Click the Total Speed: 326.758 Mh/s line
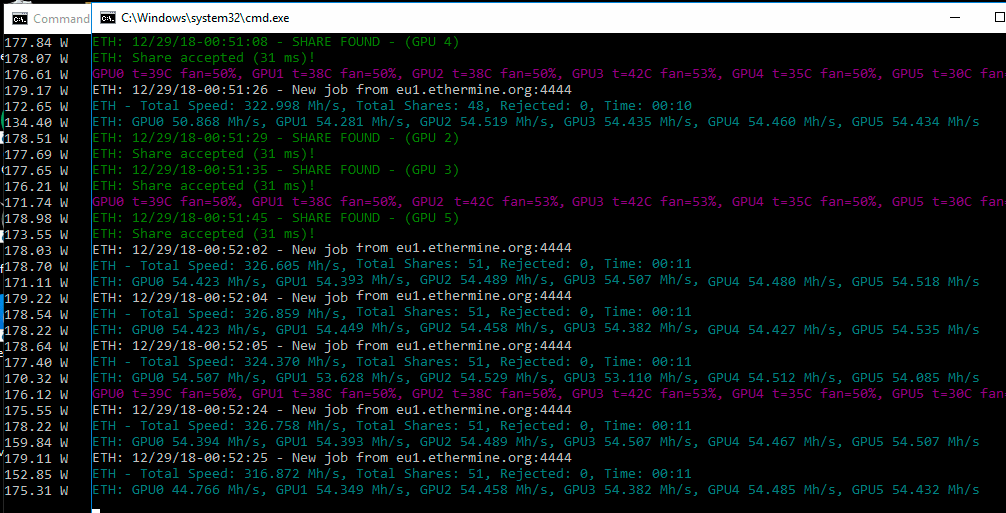This screenshot has height=513, width=1006. click(392, 426)
